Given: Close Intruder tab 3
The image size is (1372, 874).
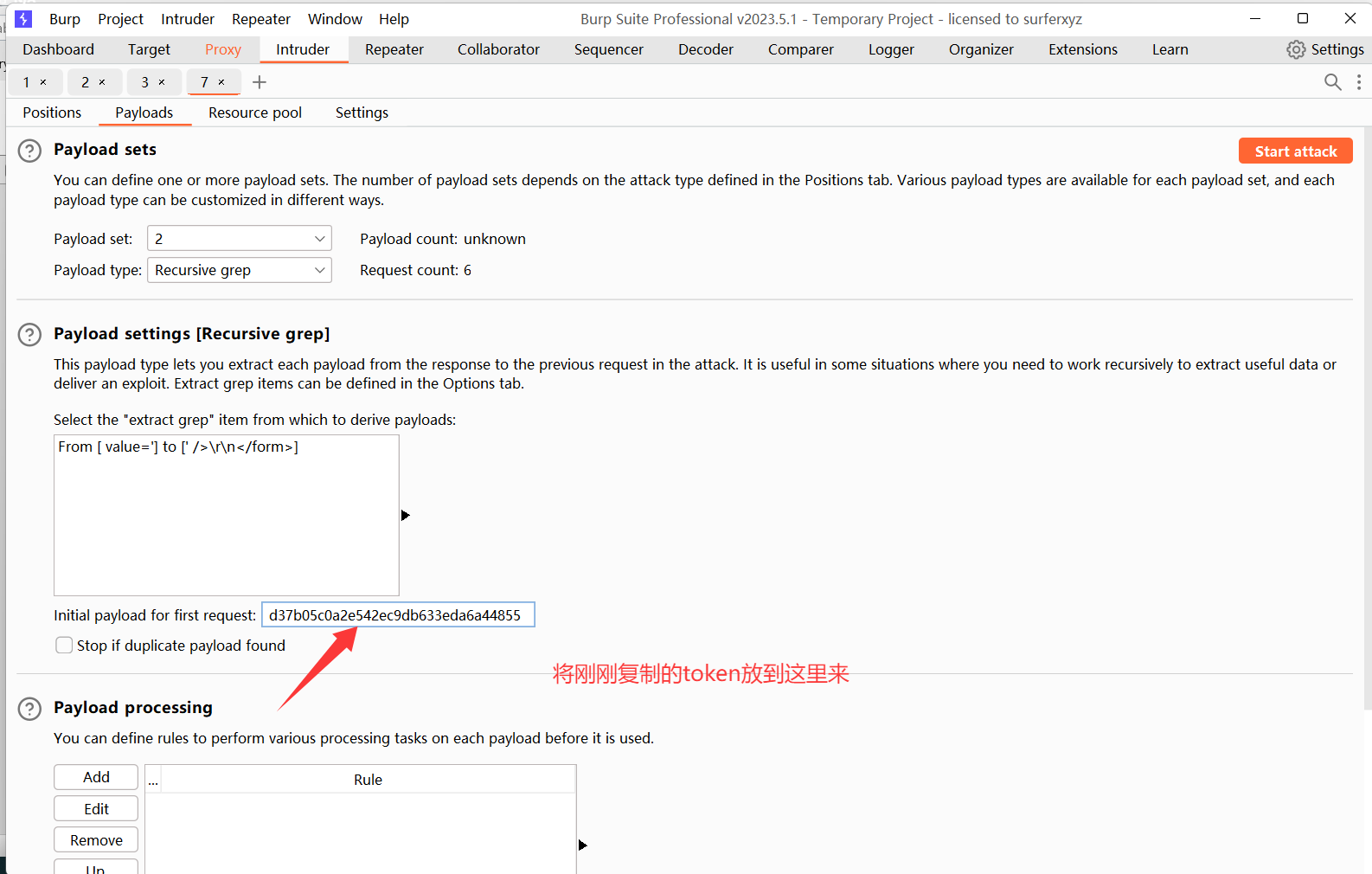Looking at the screenshot, I should point(162,82).
